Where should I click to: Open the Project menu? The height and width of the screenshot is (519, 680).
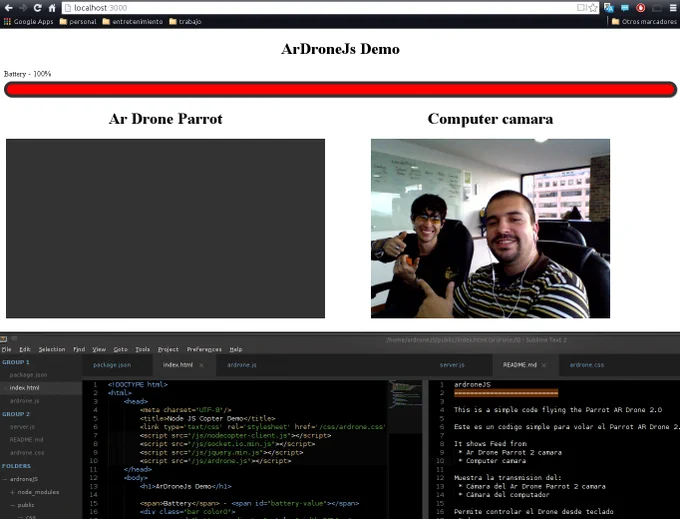coord(168,349)
